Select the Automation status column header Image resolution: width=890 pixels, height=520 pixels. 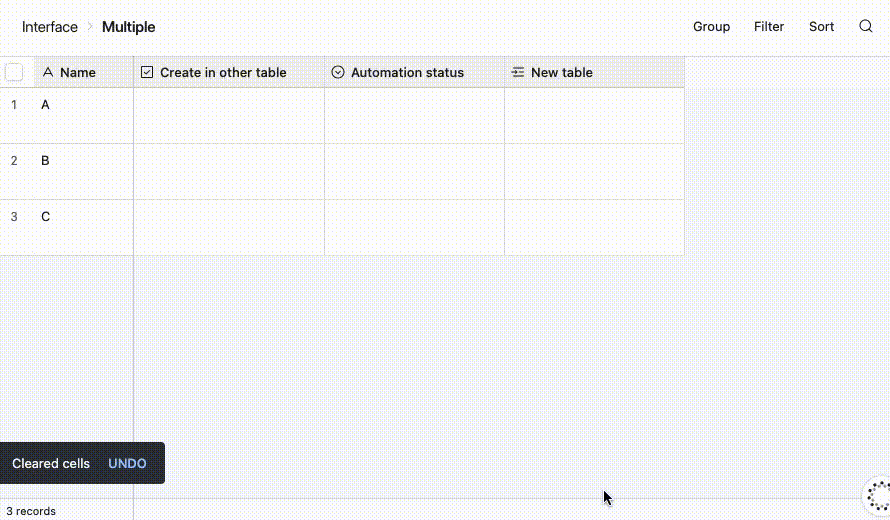coord(414,72)
